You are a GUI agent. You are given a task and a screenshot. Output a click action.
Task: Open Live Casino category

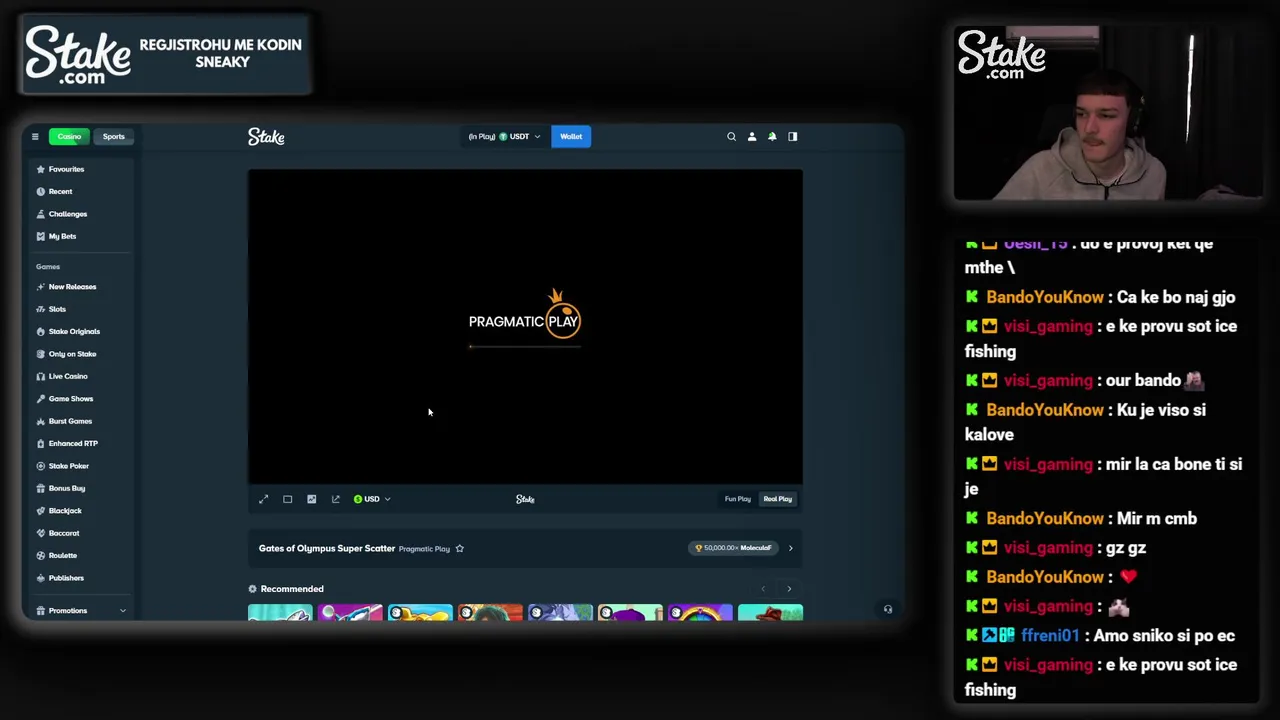tap(68, 376)
